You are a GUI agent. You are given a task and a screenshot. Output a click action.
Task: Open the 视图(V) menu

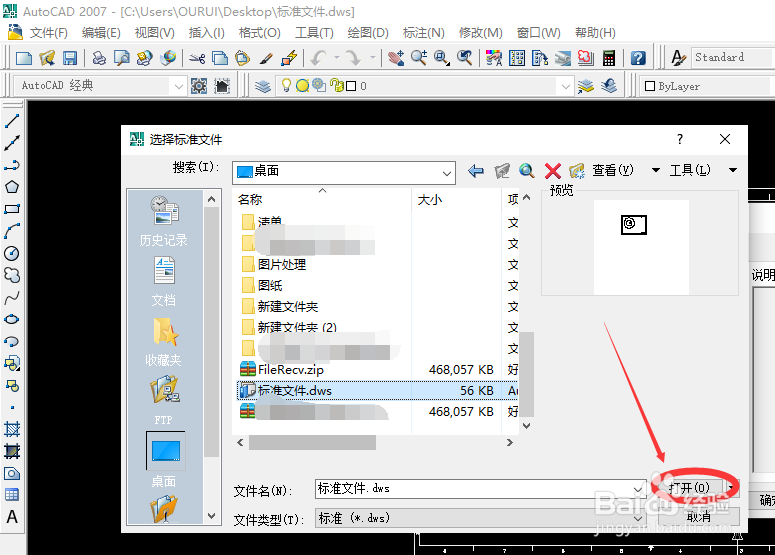click(x=155, y=33)
